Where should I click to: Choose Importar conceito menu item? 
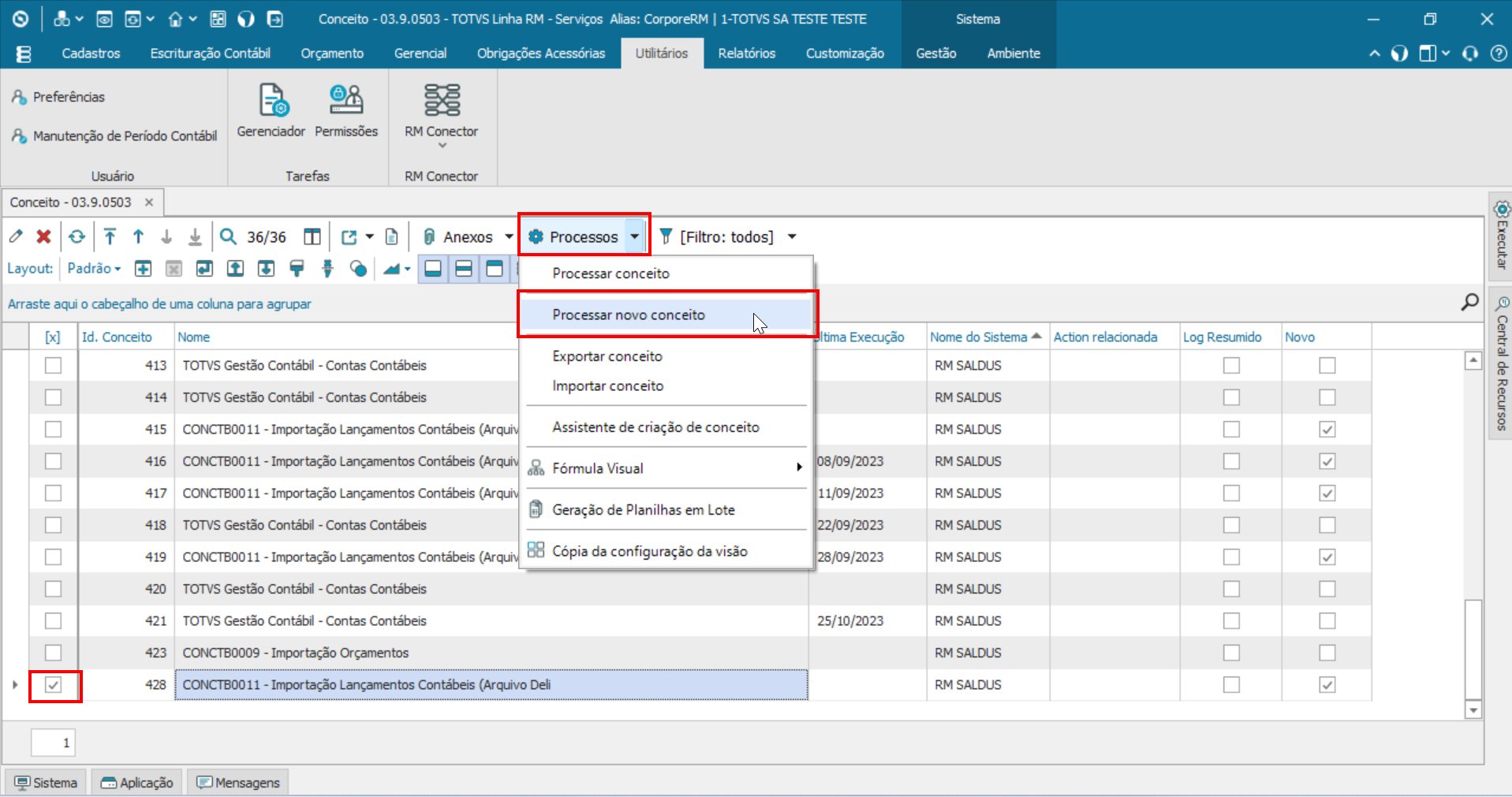tap(666, 386)
